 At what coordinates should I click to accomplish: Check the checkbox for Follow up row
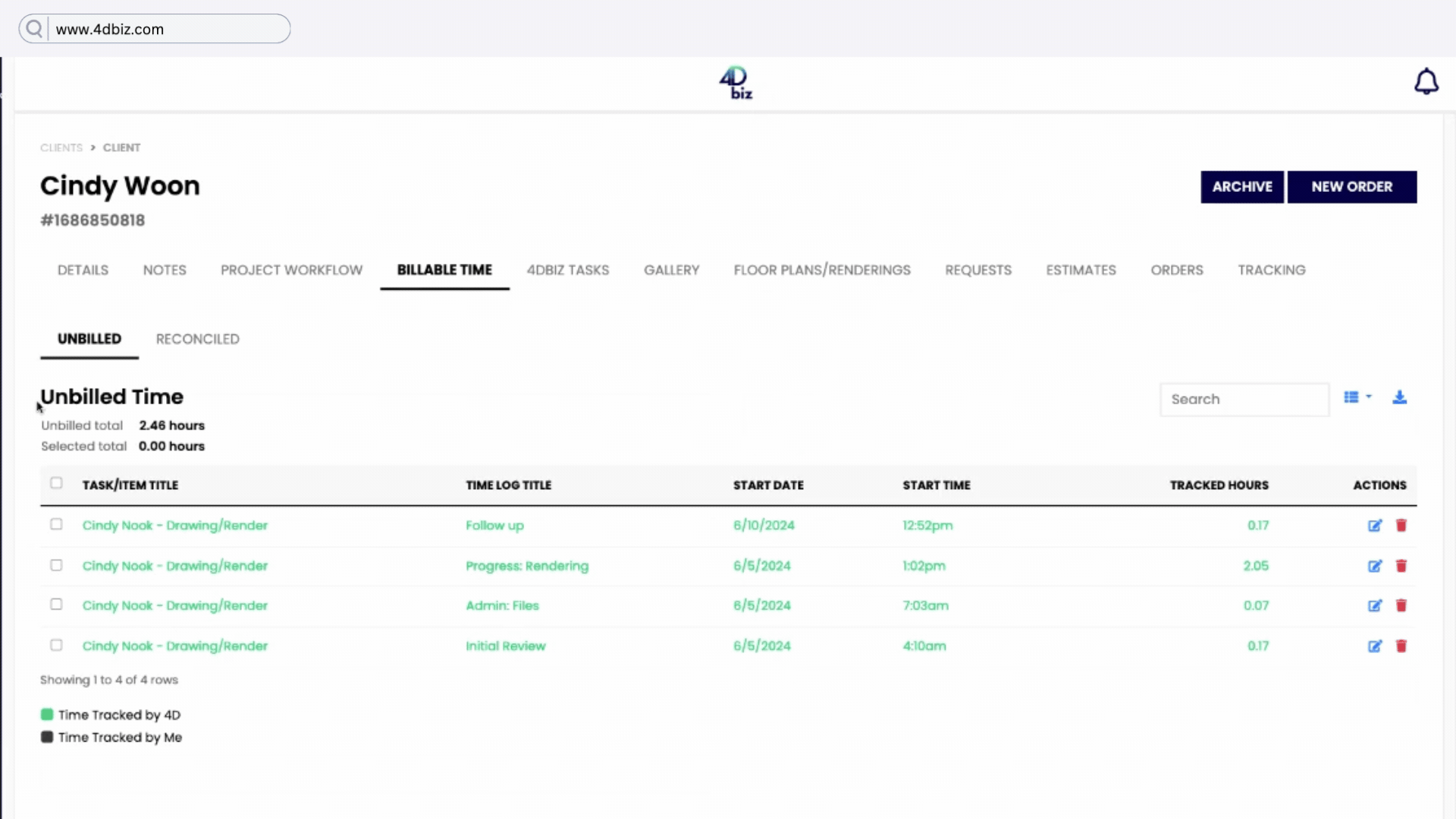click(55, 524)
